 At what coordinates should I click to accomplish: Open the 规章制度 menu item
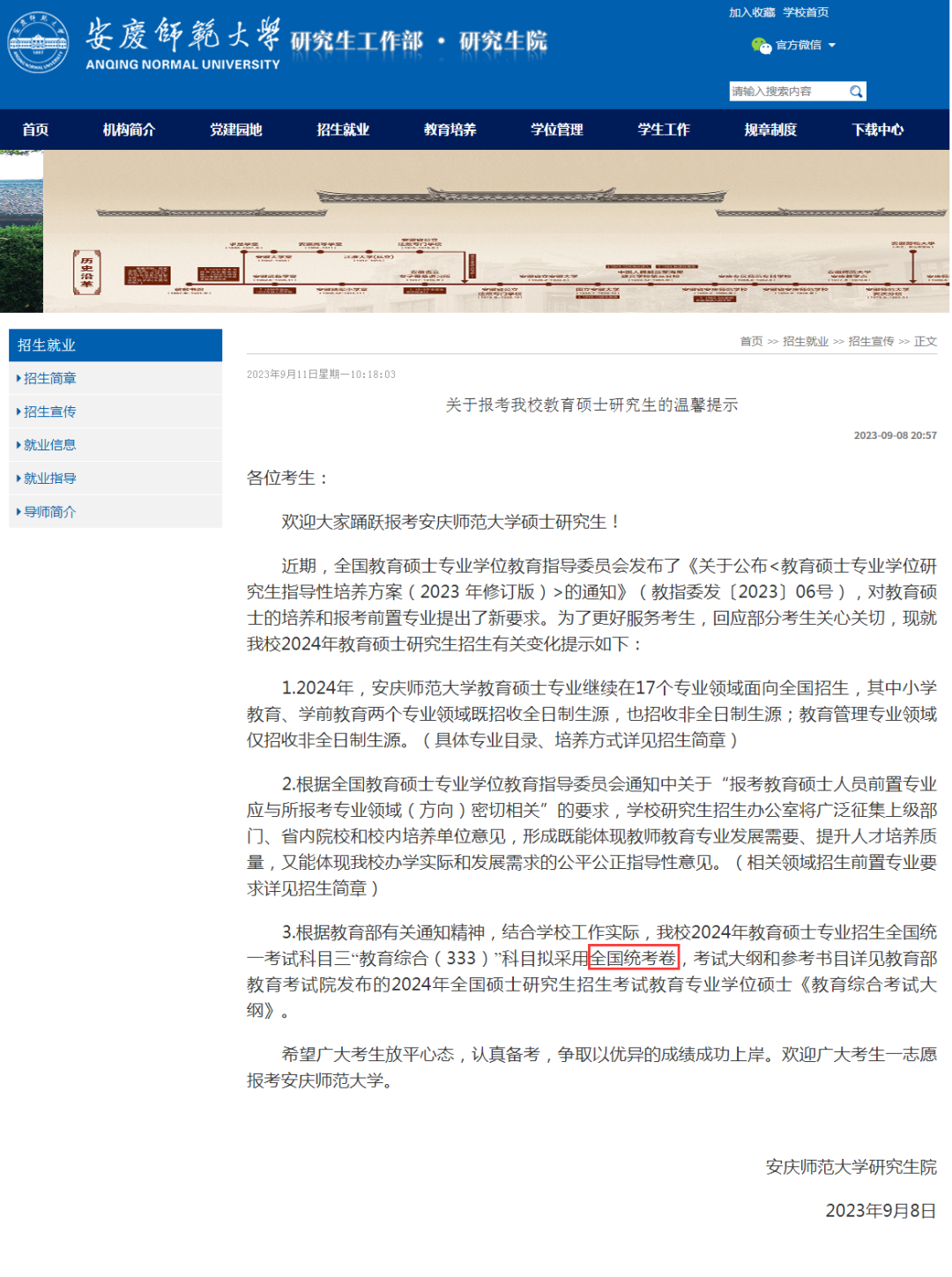pos(770,130)
